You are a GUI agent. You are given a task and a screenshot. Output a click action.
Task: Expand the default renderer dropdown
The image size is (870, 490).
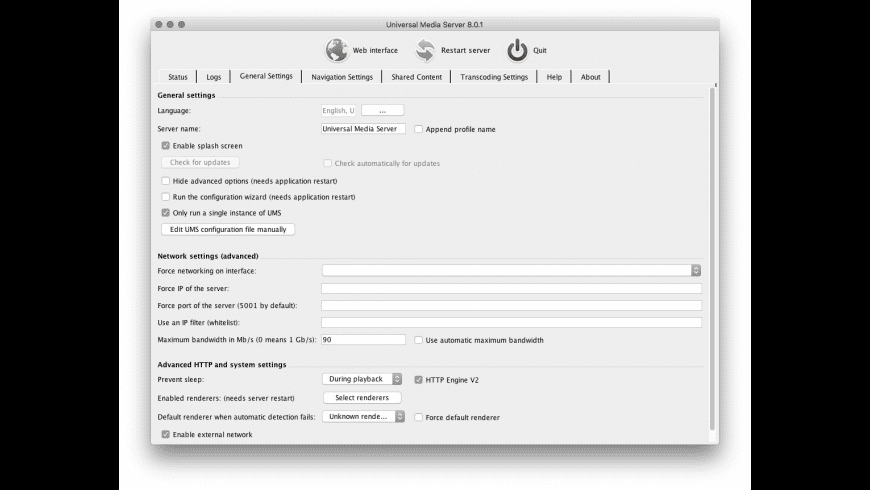pyautogui.click(x=363, y=416)
